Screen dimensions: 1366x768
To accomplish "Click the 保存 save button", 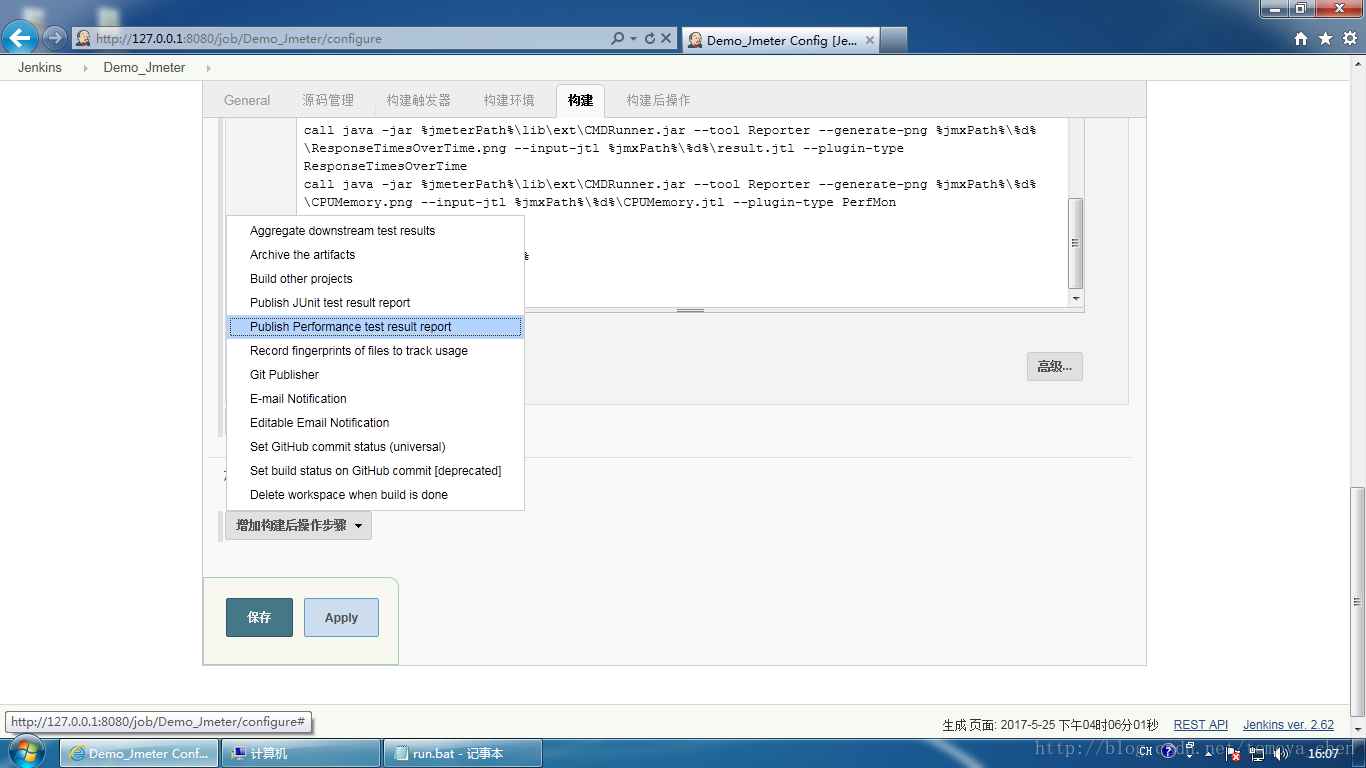I will point(259,618).
